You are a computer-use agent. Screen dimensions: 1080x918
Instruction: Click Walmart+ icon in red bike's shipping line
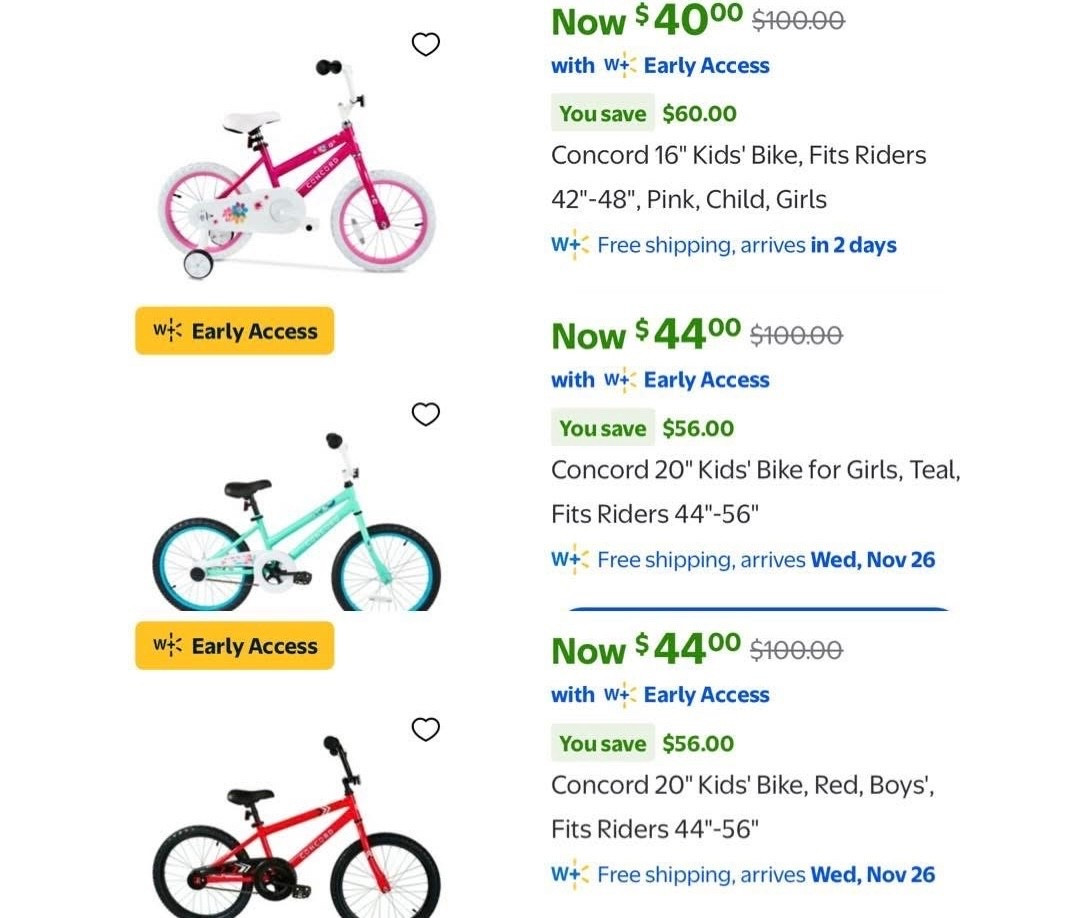pos(570,875)
